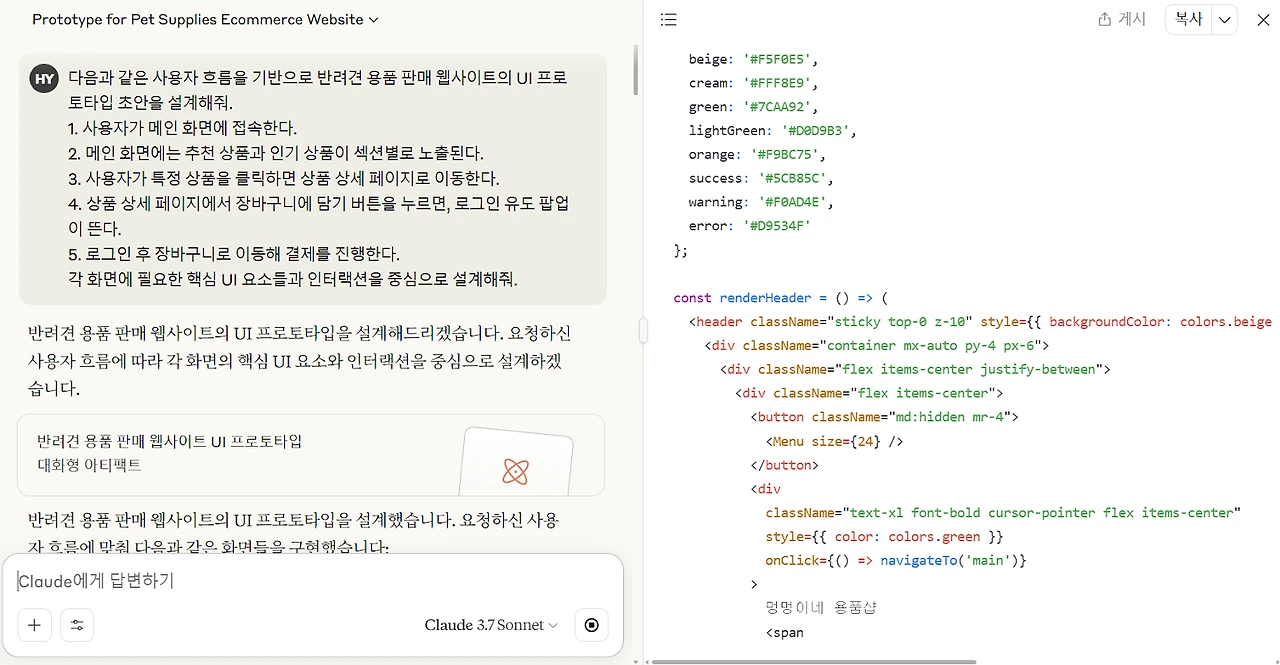Click the error '#D9534F' code line
This screenshot has height=665, width=1280.
click(x=750, y=226)
